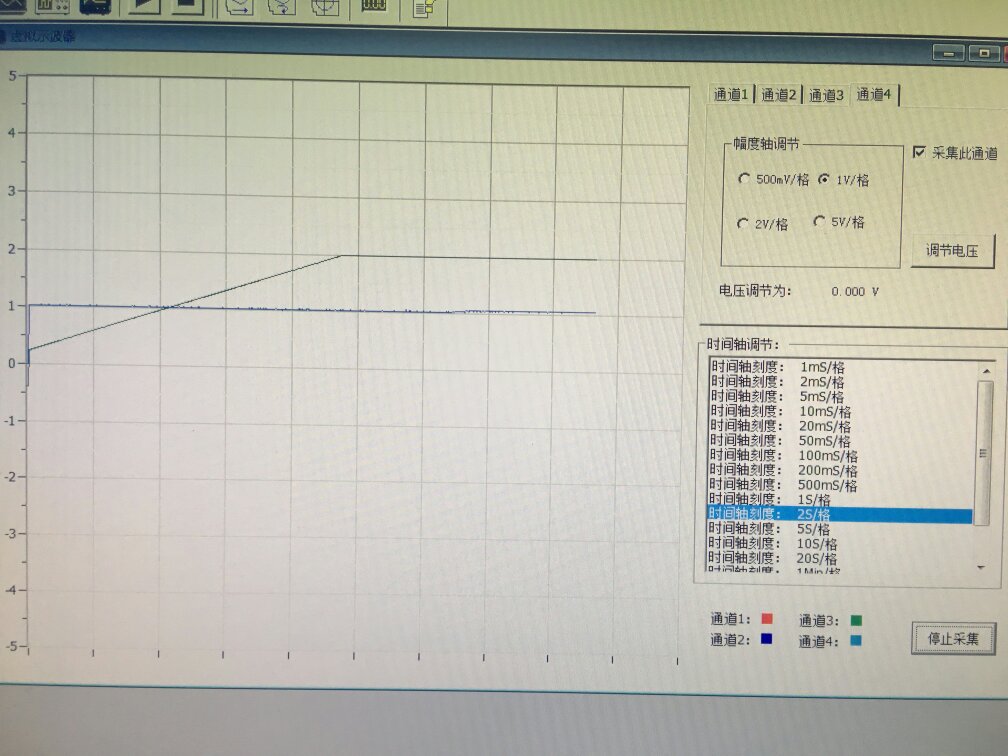This screenshot has height=756, width=1008.
Task: Click the 停止采集 button
Action: [x=953, y=638]
